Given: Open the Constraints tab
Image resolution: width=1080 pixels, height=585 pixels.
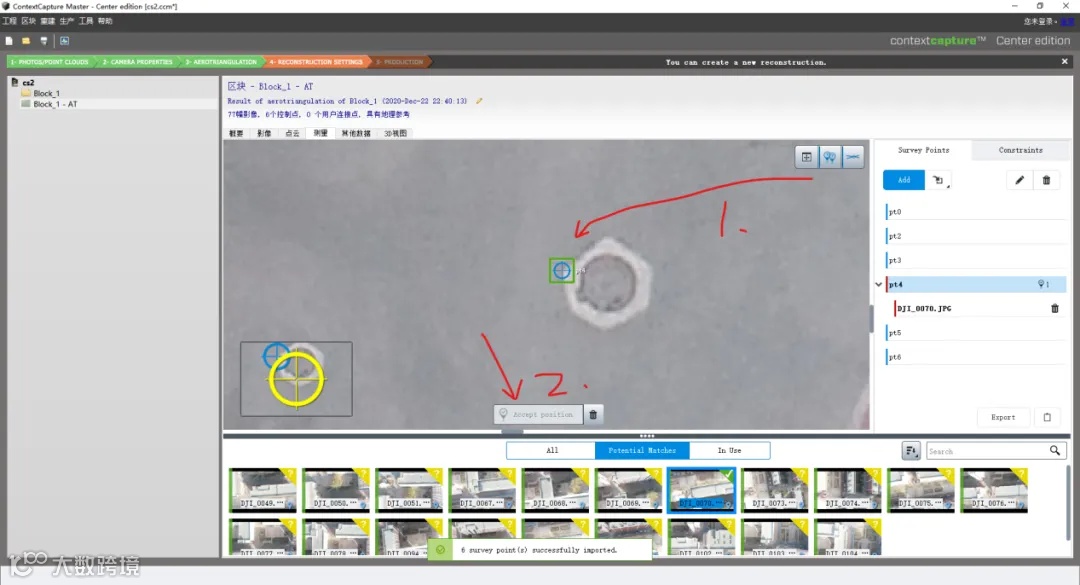Looking at the screenshot, I should click(x=1020, y=150).
